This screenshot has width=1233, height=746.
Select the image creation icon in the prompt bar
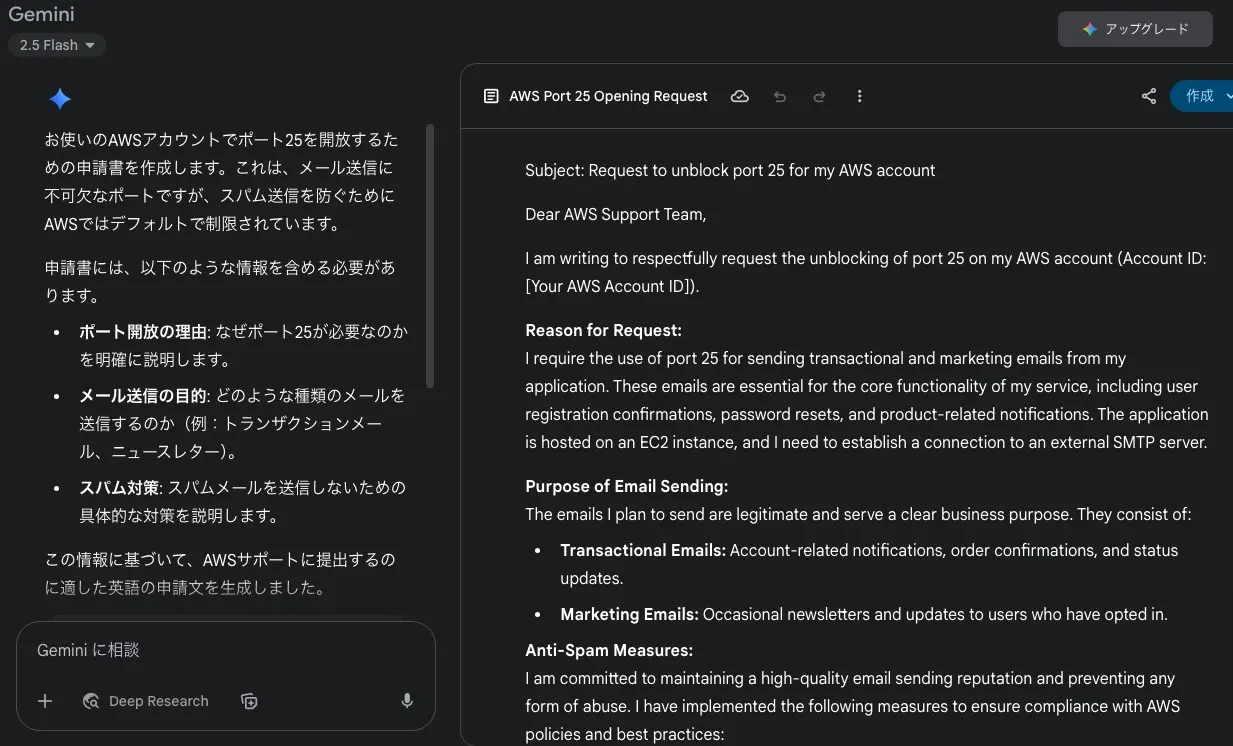249,702
